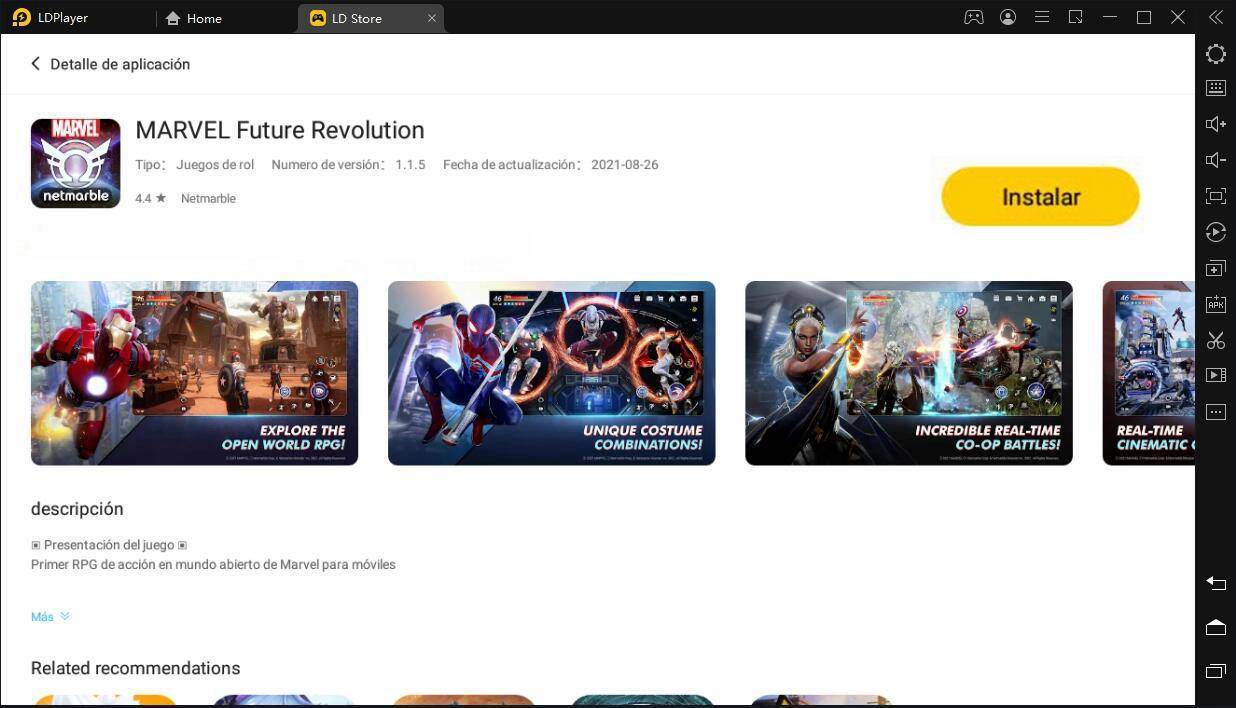Open video recorder sidebar icon

coord(1216,375)
